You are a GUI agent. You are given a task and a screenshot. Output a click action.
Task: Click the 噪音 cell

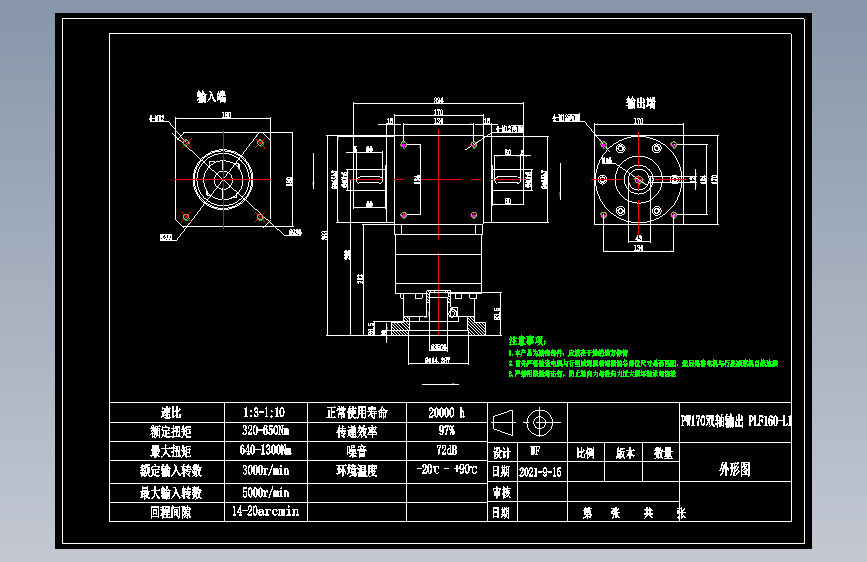pyautogui.click(x=357, y=451)
